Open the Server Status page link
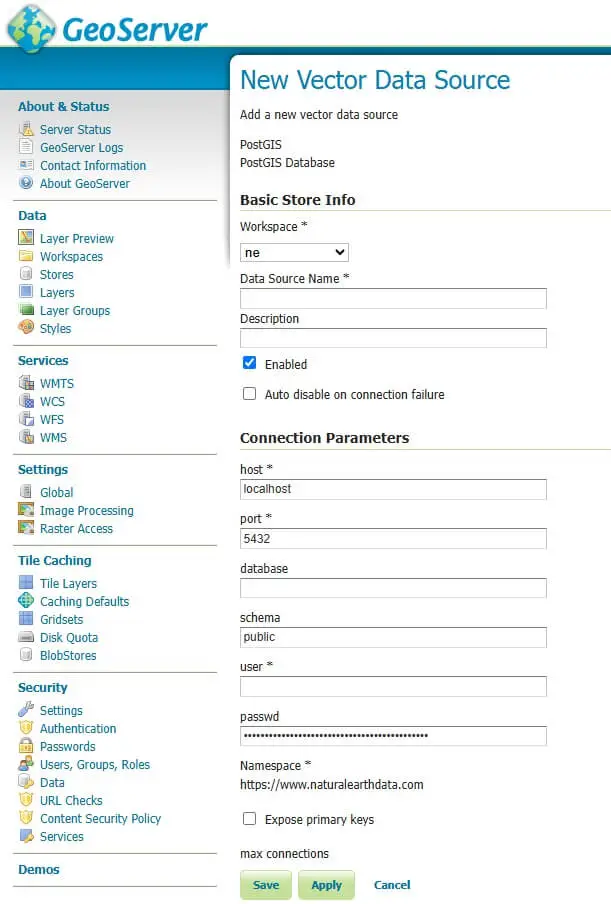 (76, 129)
